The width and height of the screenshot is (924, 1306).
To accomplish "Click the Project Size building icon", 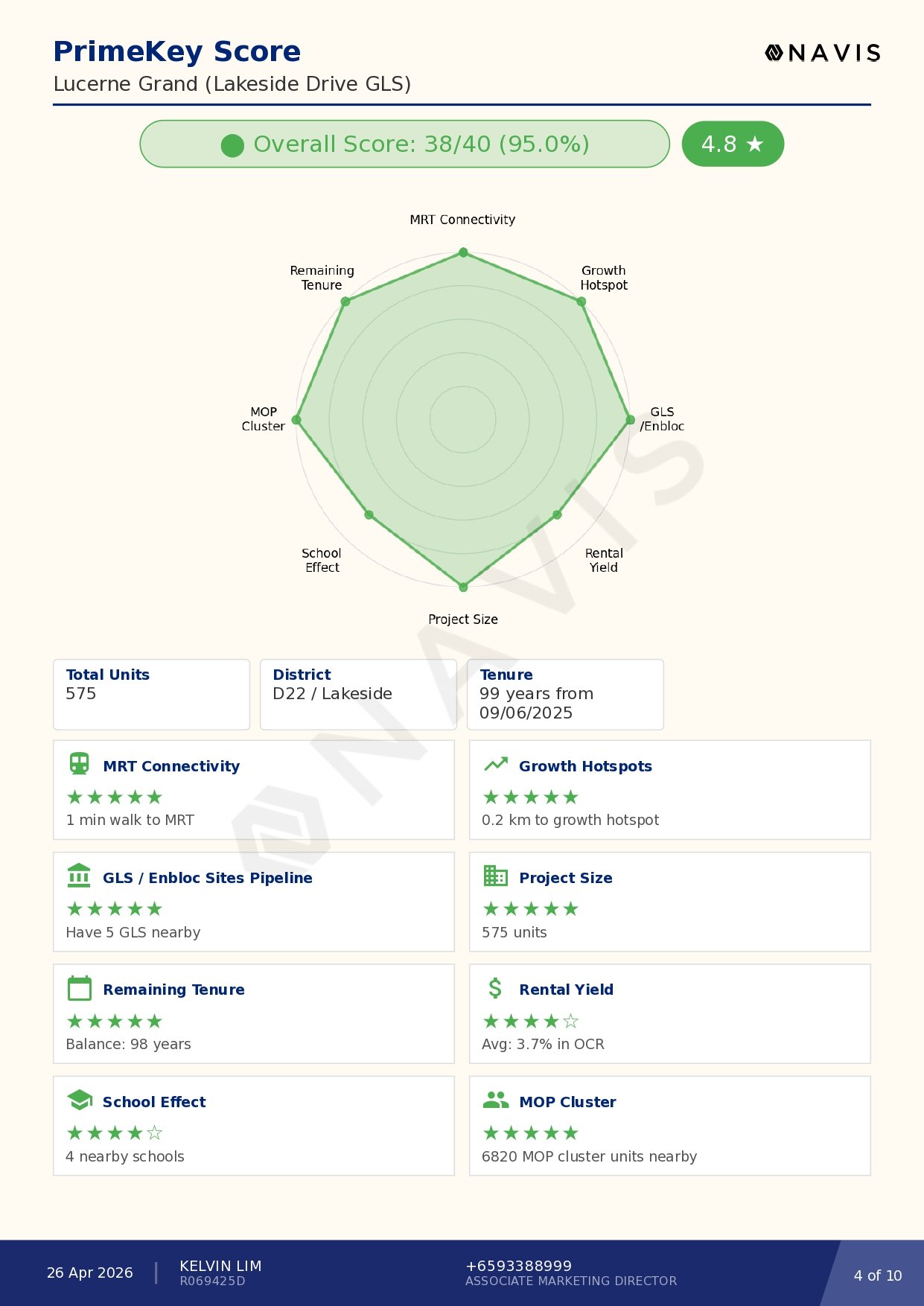I will [x=495, y=876].
